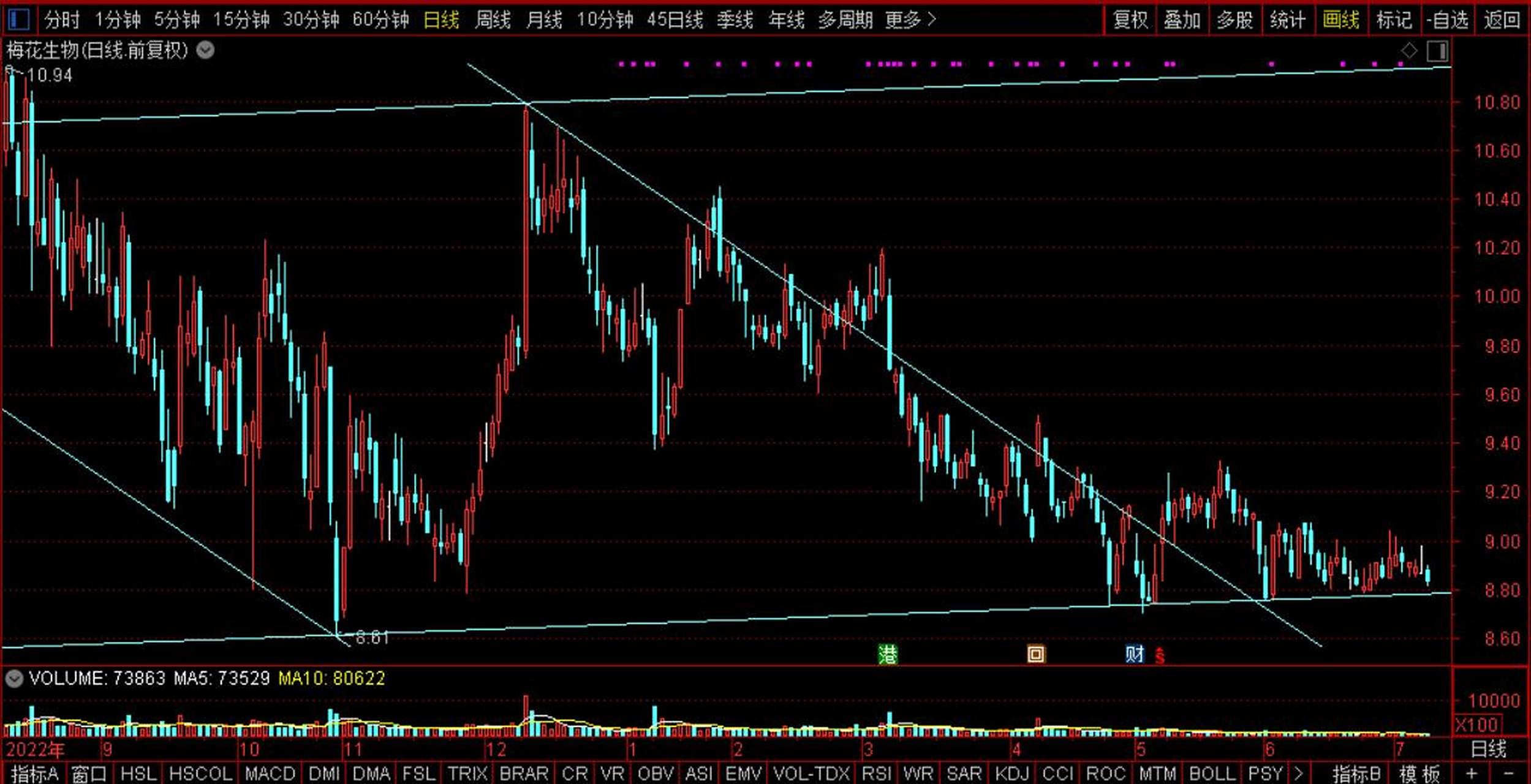Click the blue 财 marker icon
The image size is (1531, 784).
click(x=1134, y=654)
